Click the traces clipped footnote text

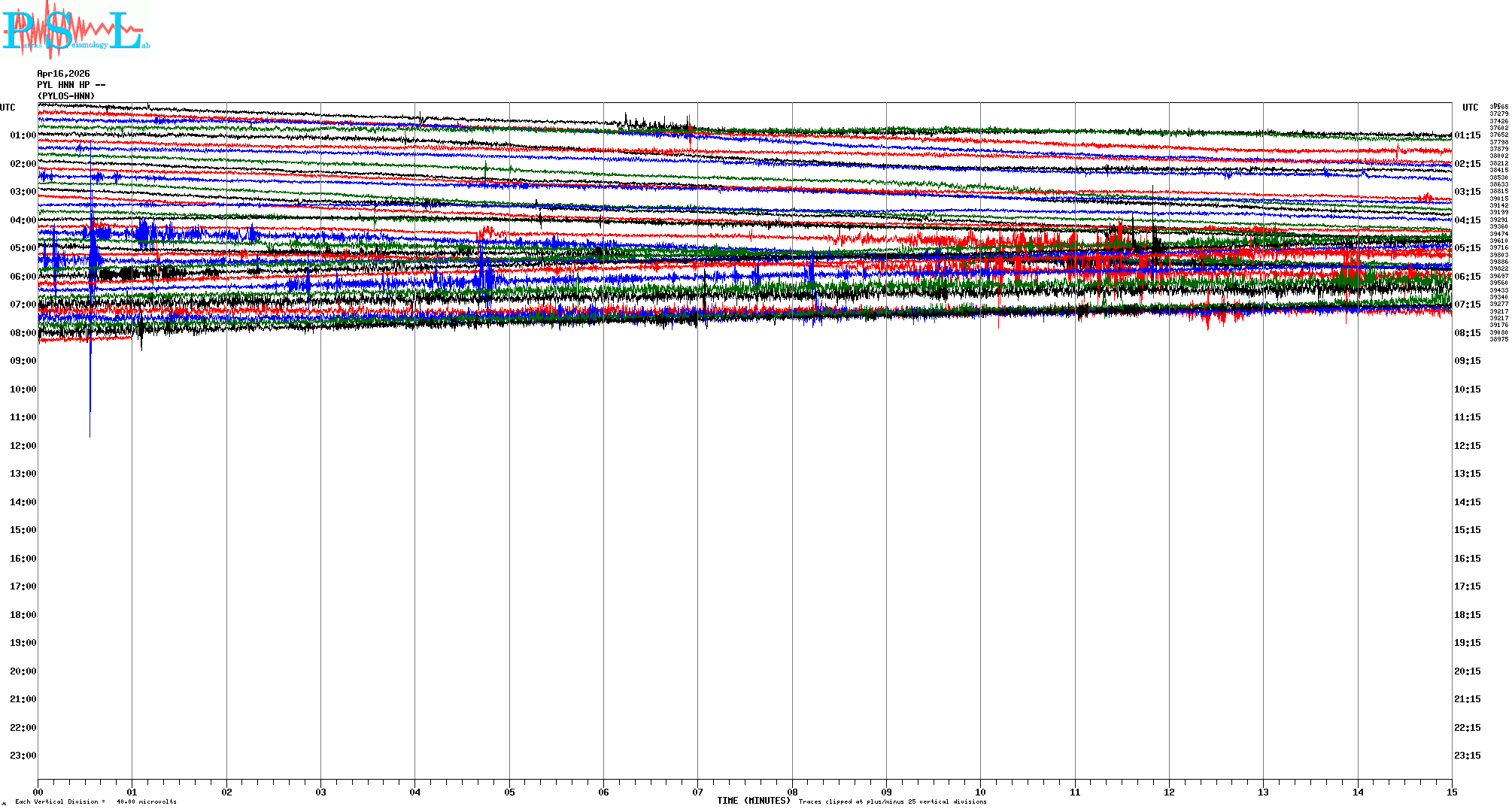(x=892, y=801)
